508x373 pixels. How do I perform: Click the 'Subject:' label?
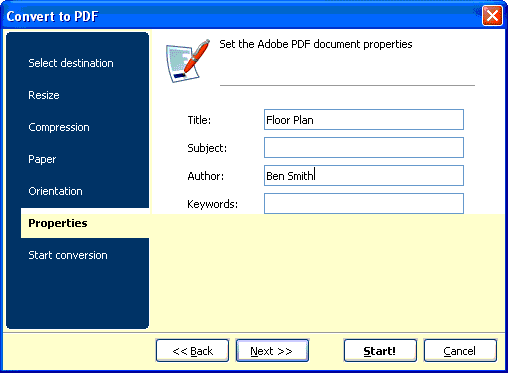(207, 148)
